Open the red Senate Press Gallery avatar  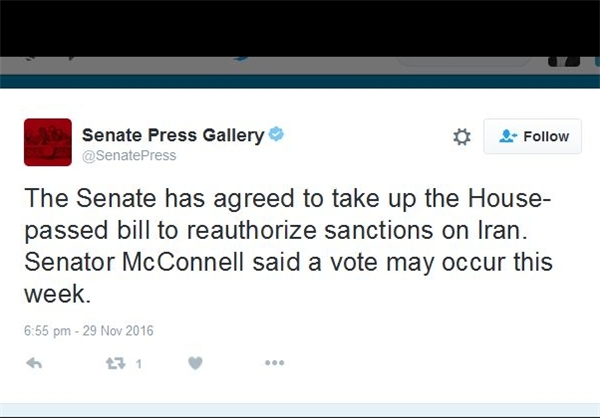(48, 142)
